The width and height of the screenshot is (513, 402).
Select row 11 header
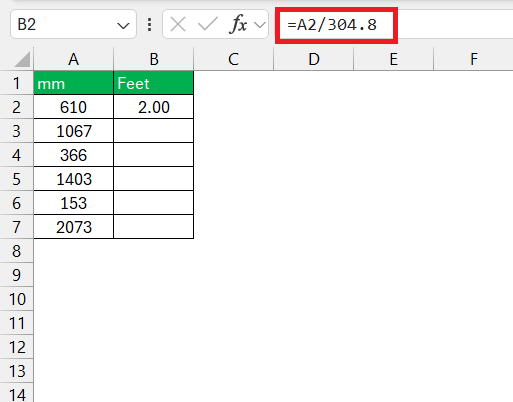click(17, 323)
